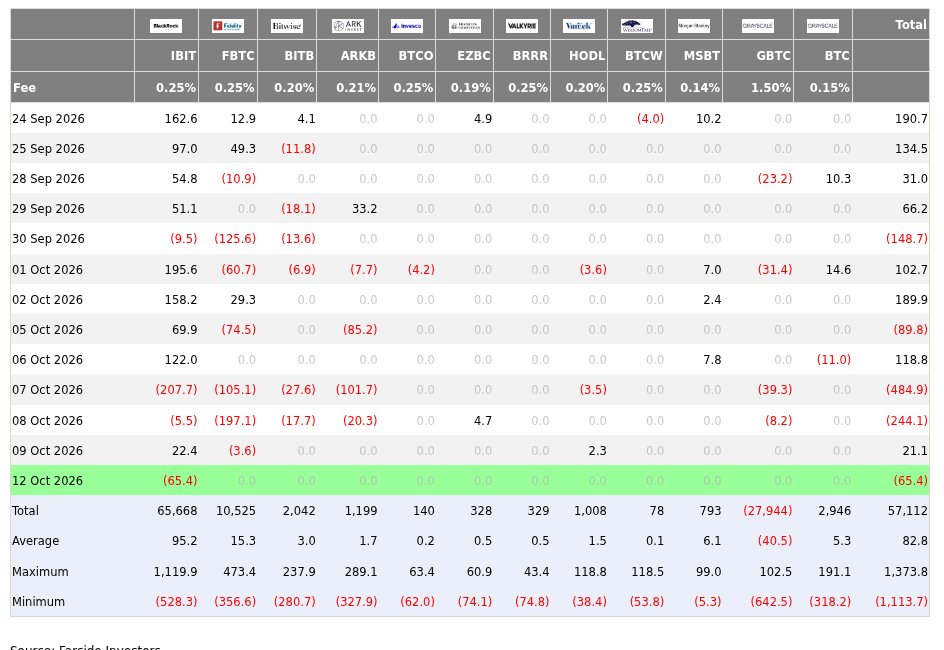Screen dimensions: 944x650
Task: Select the (11.8) BITB outflow
Action: pyautogui.click(x=299, y=149)
